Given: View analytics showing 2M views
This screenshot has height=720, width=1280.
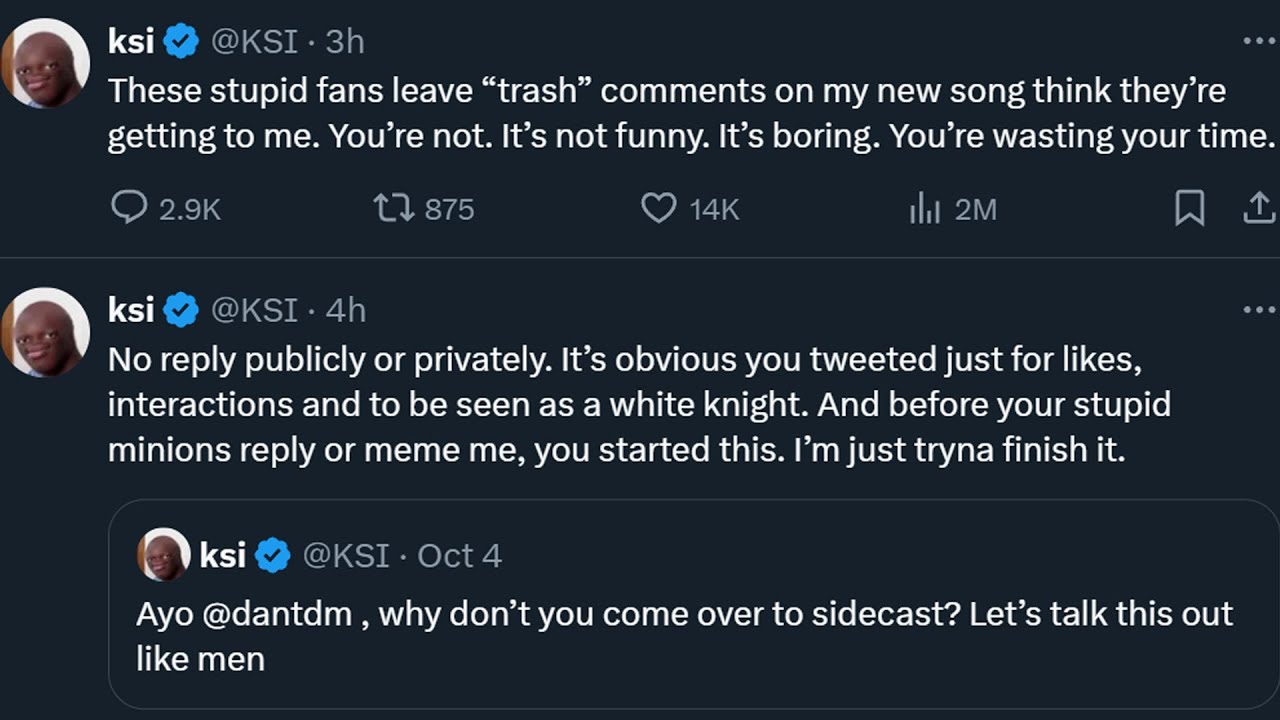Looking at the screenshot, I should pos(924,208).
